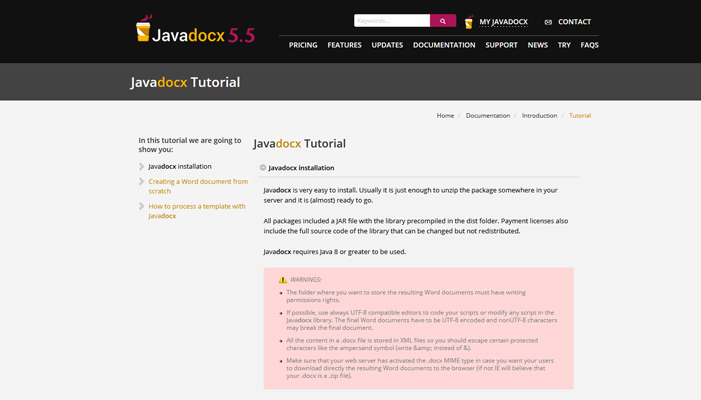
Task: Open the Pricing menu item
Action: (x=303, y=45)
